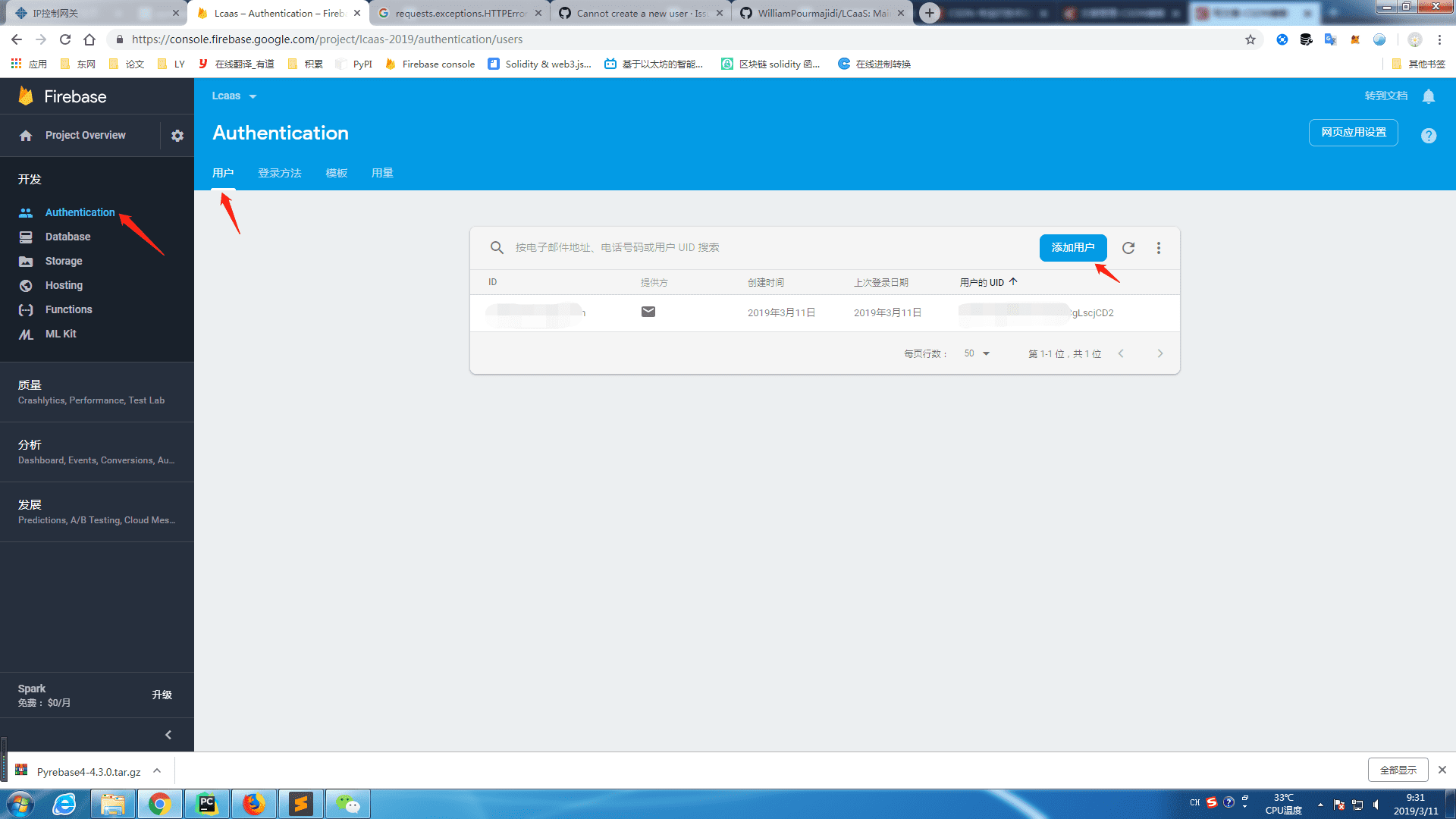This screenshot has width=1456, height=819.
Task: Refresh the user list
Action: pyautogui.click(x=1128, y=248)
